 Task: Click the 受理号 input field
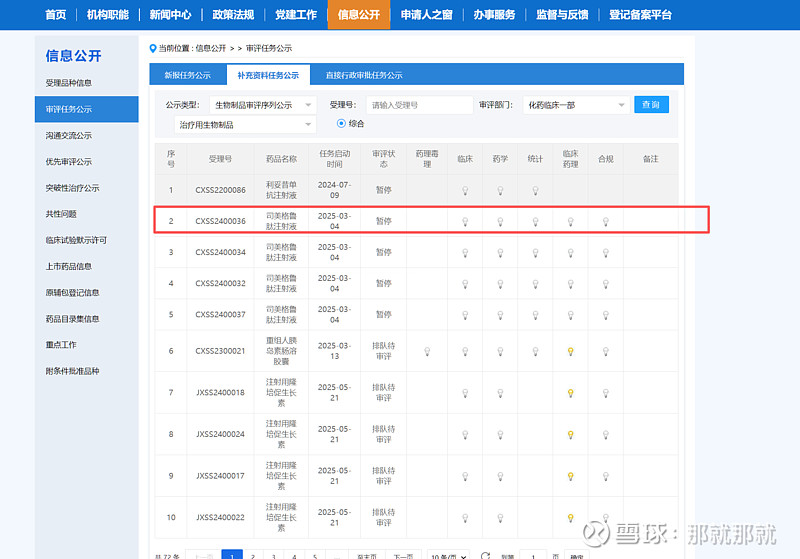[419, 105]
